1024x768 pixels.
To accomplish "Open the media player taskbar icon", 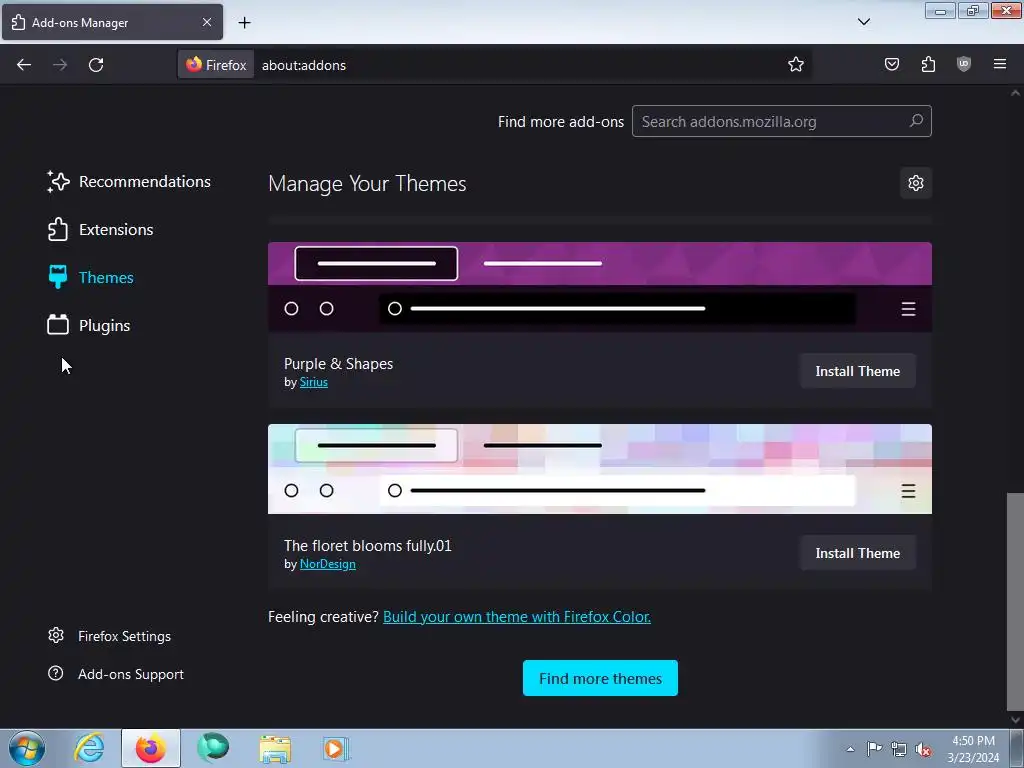I will click(x=336, y=749).
